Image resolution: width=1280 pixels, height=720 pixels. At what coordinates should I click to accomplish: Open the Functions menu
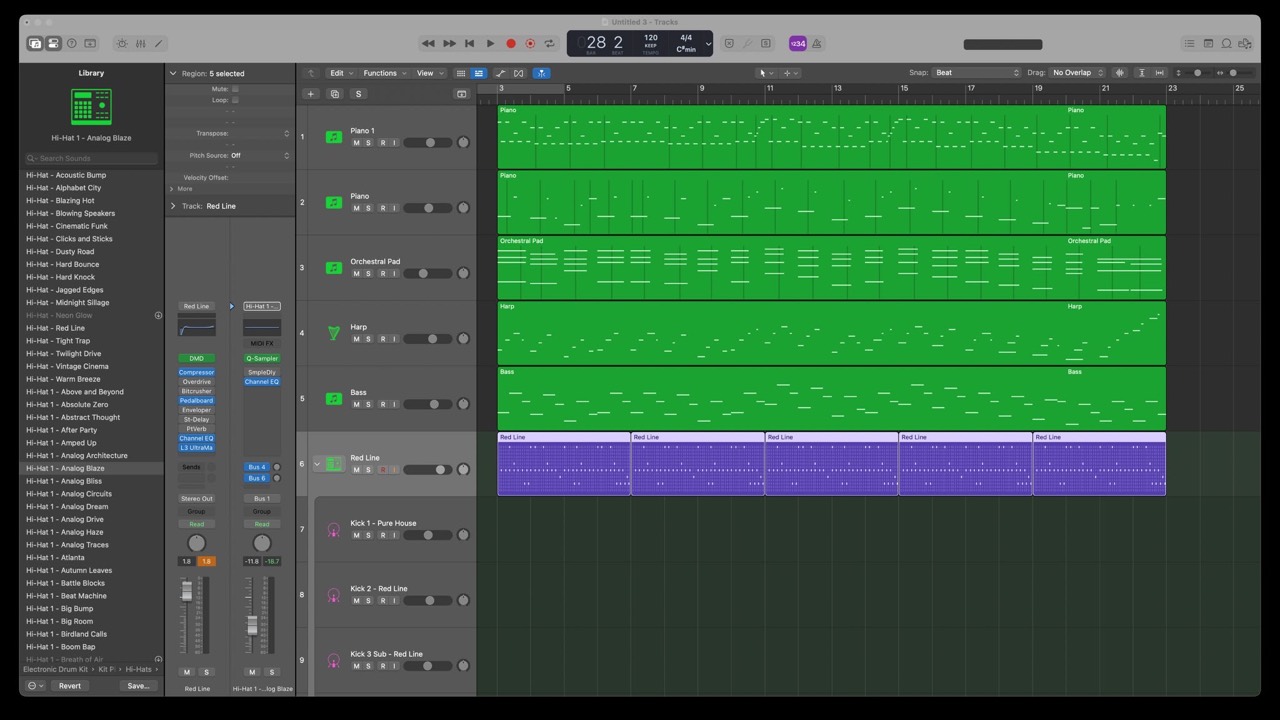tap(383, 73)
